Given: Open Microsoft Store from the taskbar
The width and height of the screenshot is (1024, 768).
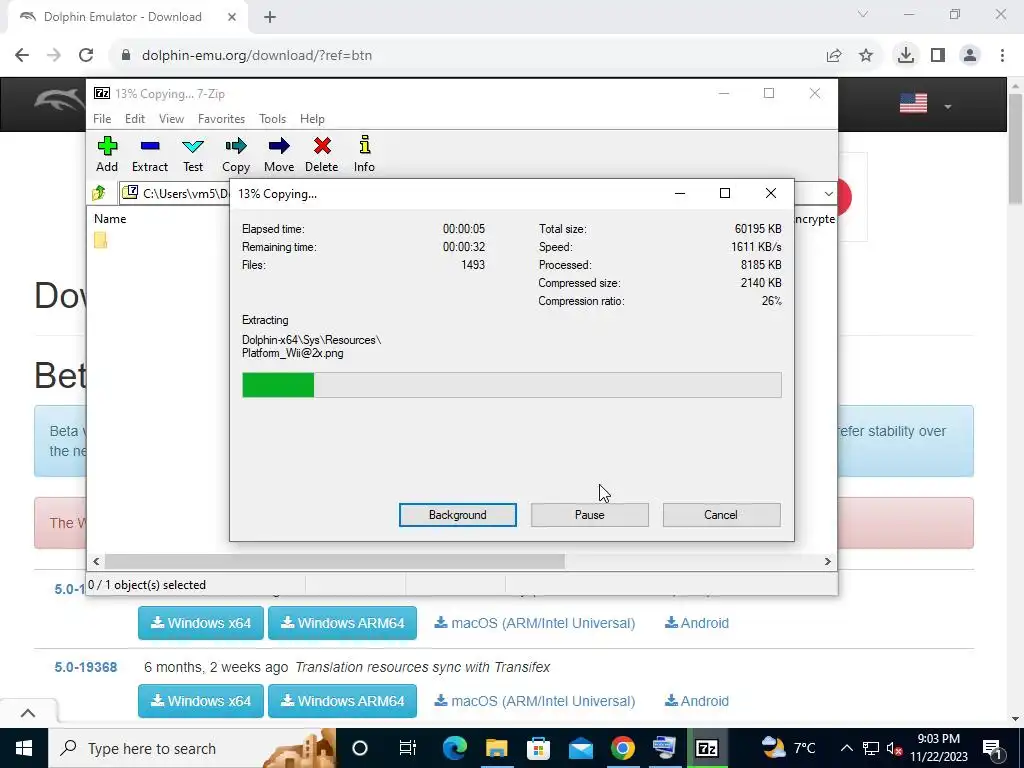Looking at the screenshot, I should pyautogui.click(x=538, y=748).
